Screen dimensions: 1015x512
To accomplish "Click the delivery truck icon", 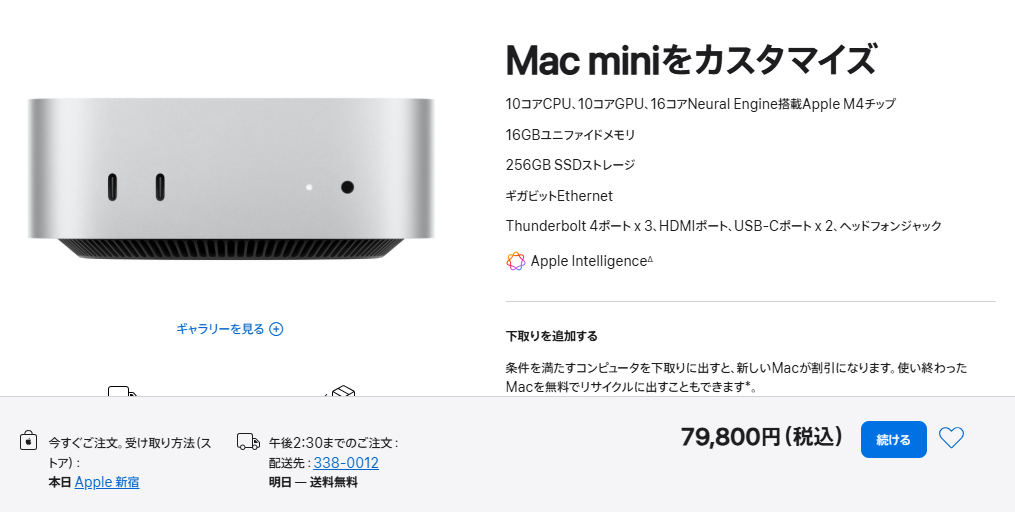I will coord(248,441).
